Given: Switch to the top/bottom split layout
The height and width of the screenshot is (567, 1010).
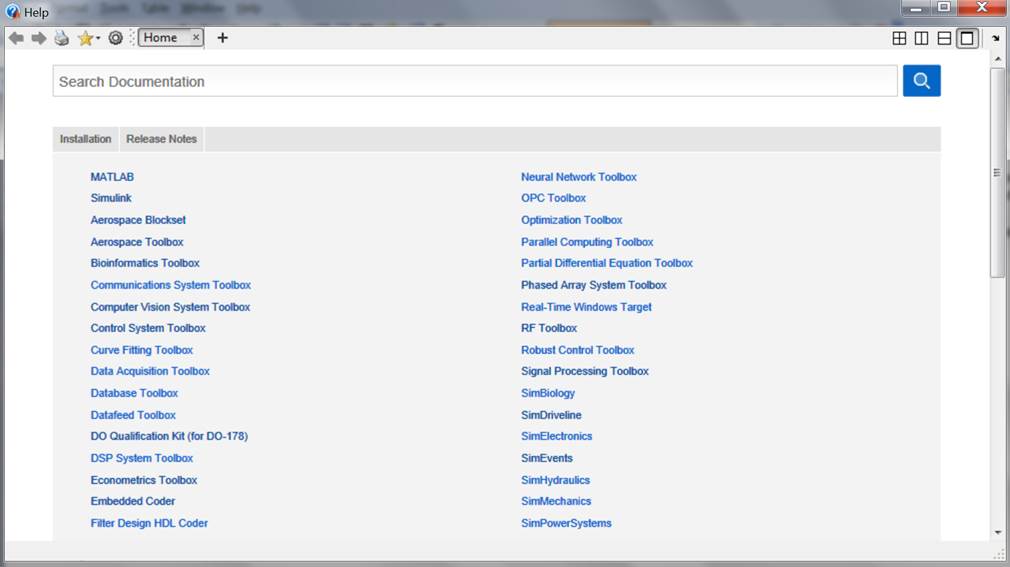Looking at the screenshot, I should click(x=944, y=38).
